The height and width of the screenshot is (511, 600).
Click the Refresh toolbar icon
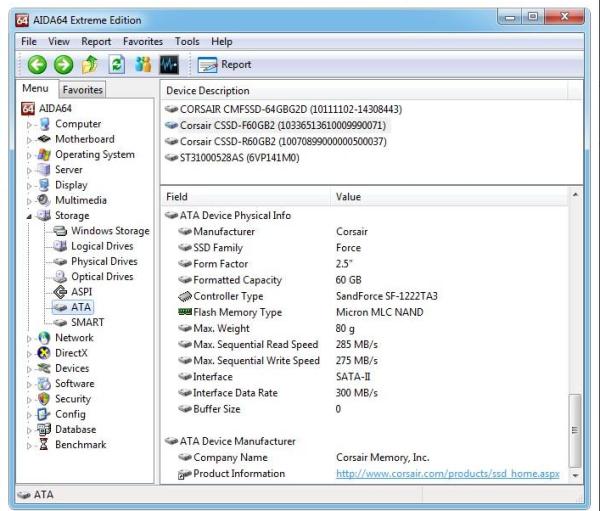tap(116, 64)
